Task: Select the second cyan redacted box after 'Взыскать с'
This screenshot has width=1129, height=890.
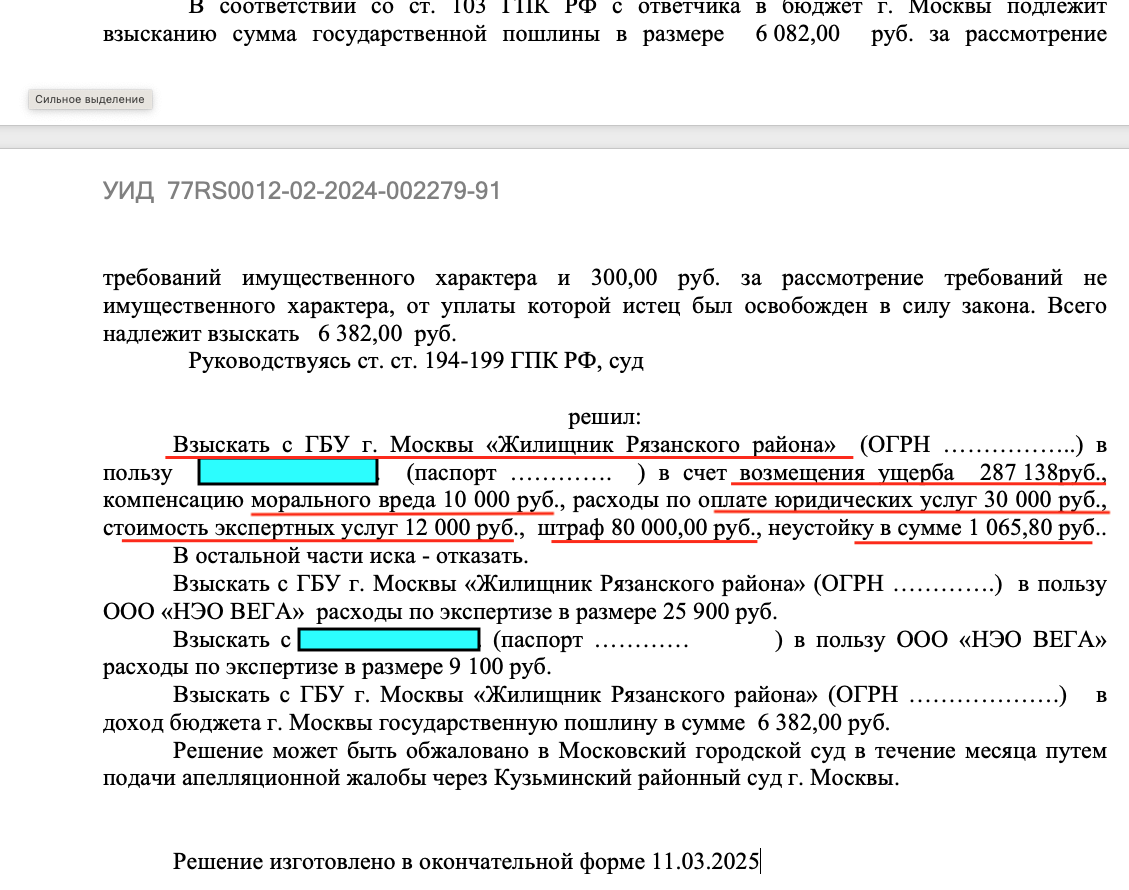Action: click(x=389, y=640)
